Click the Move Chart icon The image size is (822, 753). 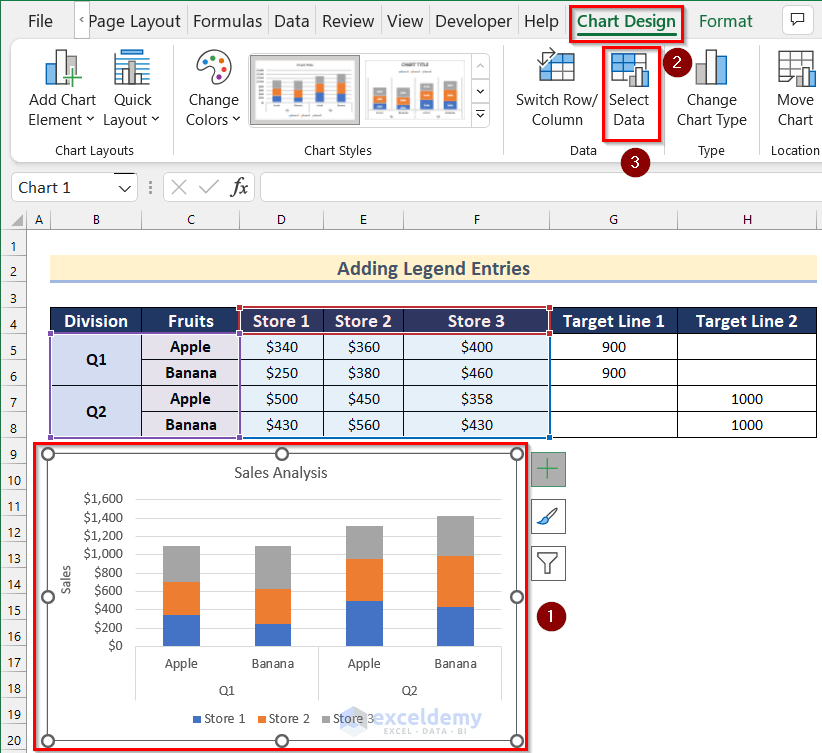(796, 68)
